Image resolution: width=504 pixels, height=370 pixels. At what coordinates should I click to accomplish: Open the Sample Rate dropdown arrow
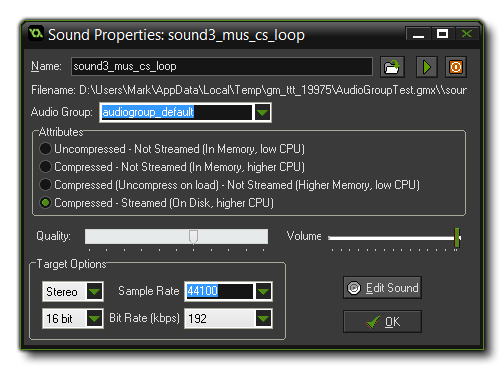(x=263, y=291)
